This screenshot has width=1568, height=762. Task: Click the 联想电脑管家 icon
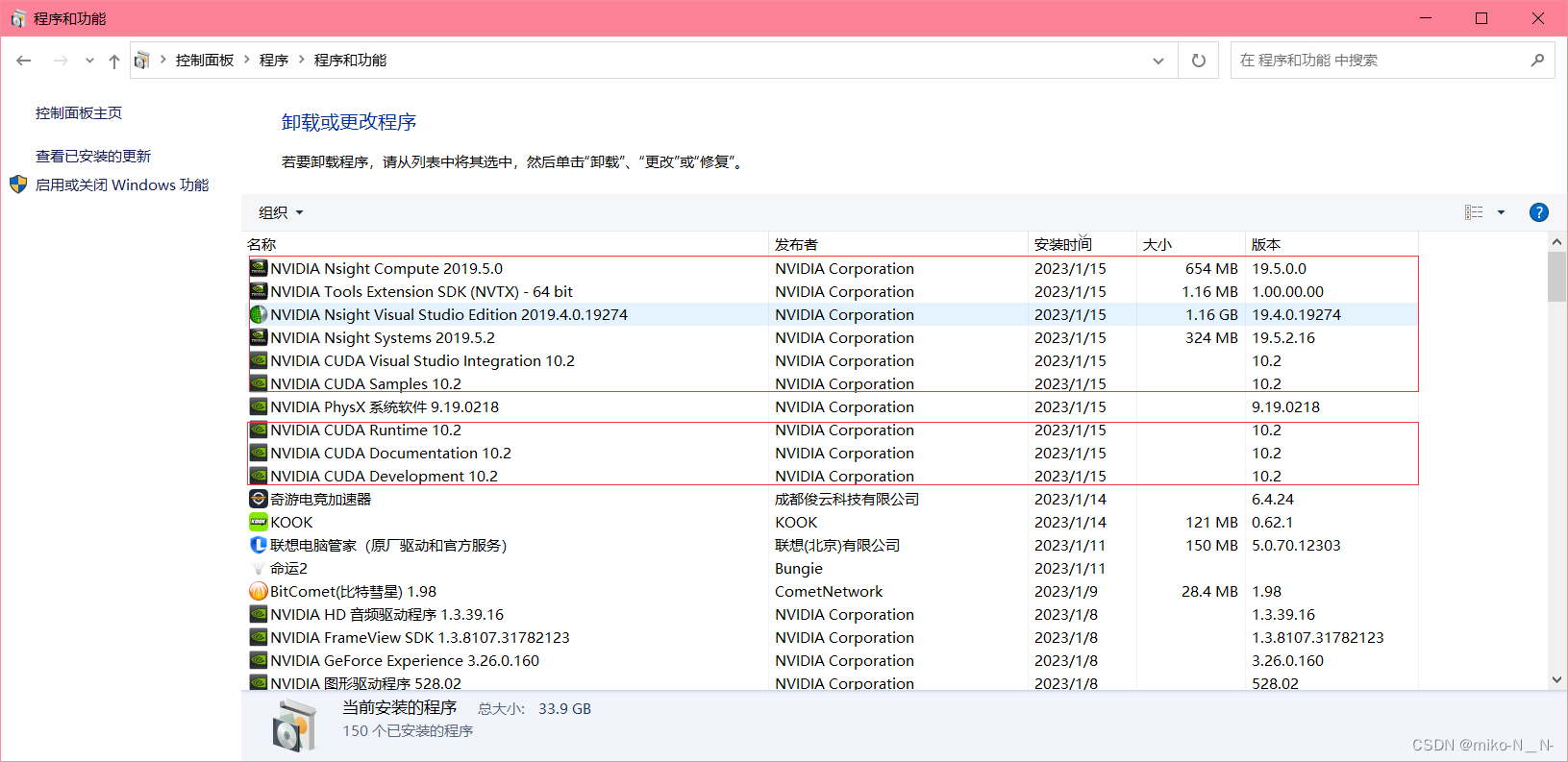click(x=258, y=545)
